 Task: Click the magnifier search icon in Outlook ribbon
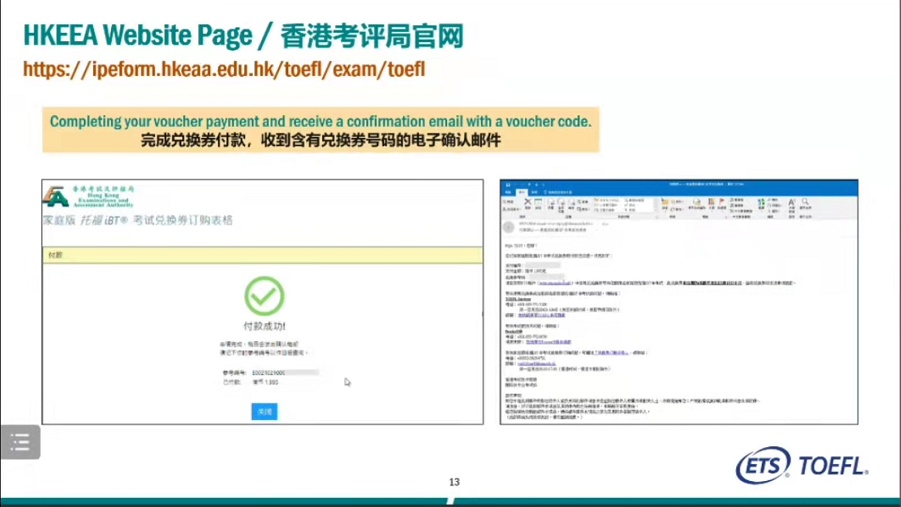pos(805,202)
